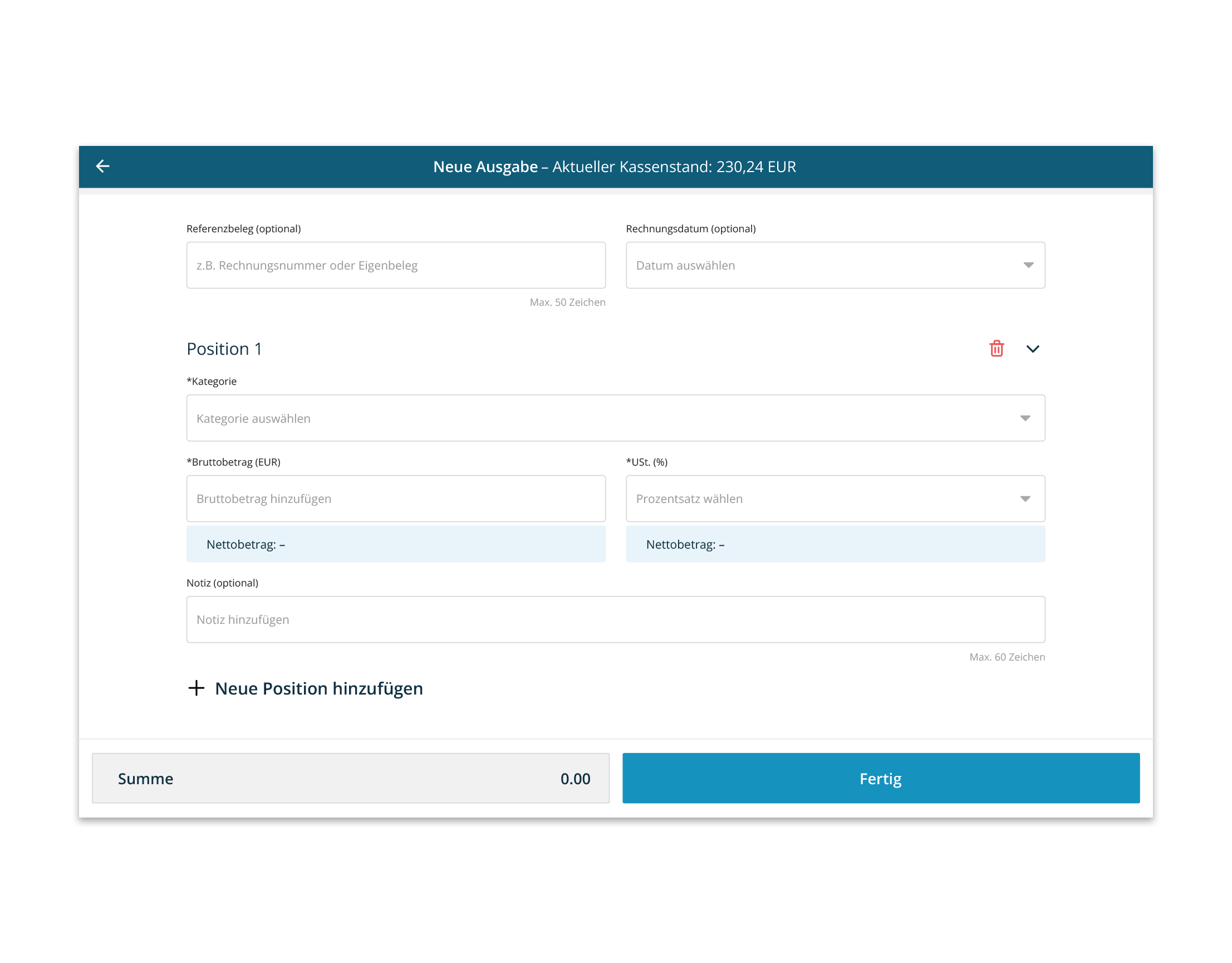The image size is (1232, 963).
Task: Click the Position 1 heading
Action: pos(224,349)
